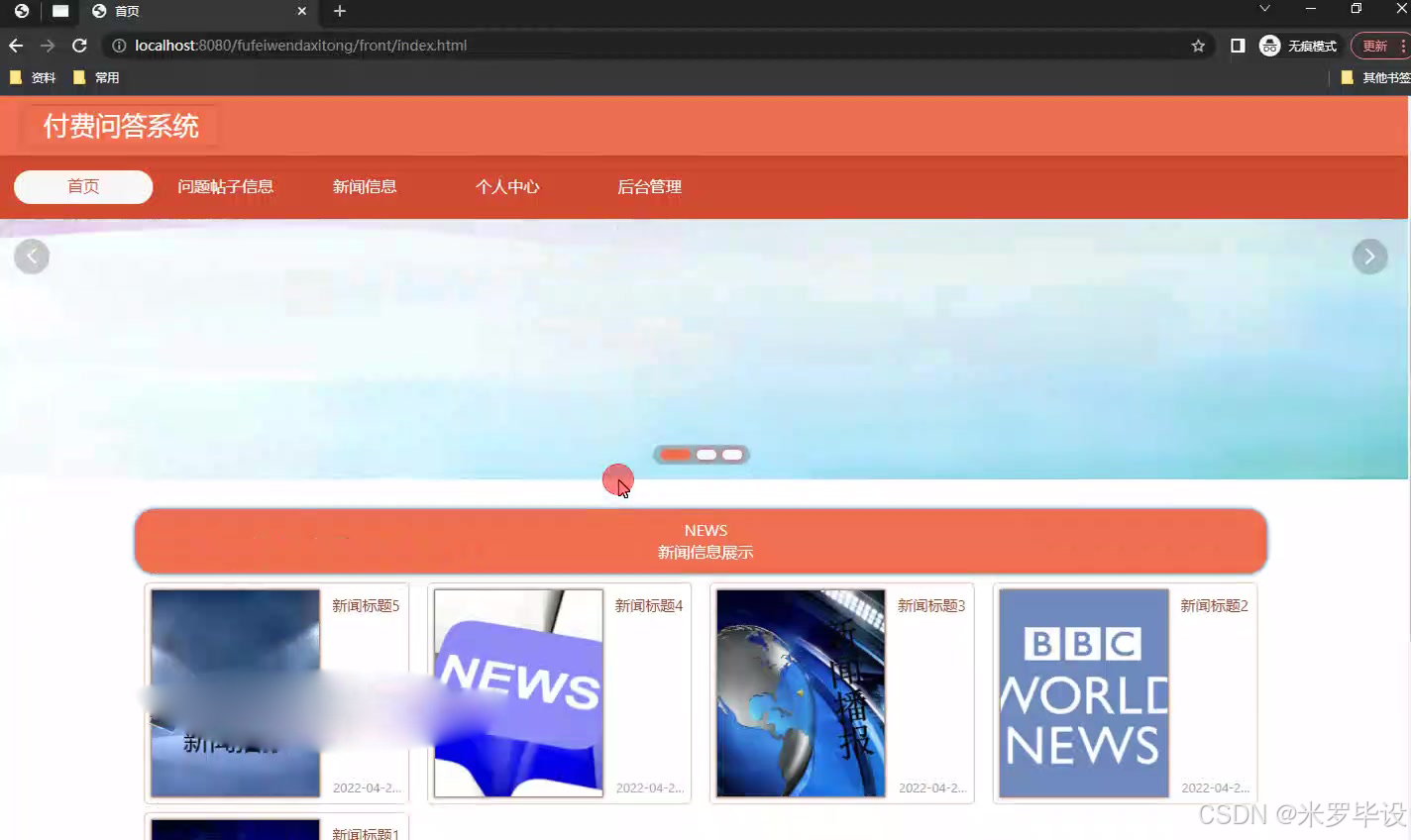Click the date under 新闻标题4
Image resolution: width=1411 pixels, height=840 pixels.
click(x=650, y=788)
